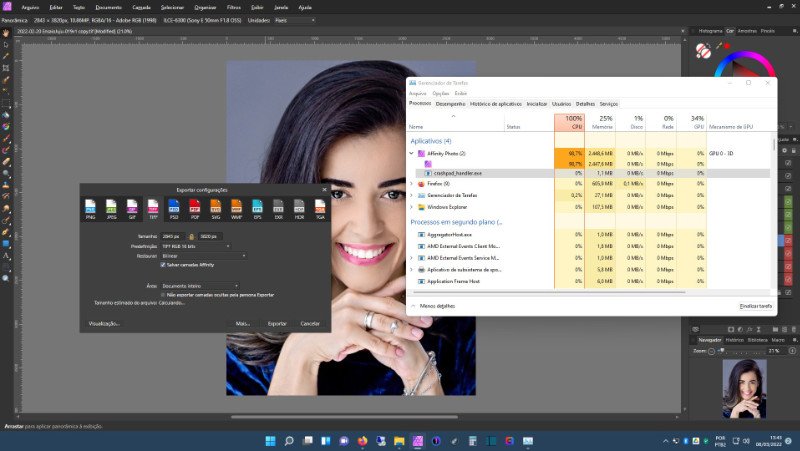The height and width of the screenshot is (451, 800).
Task: Select the PNG export format icon
Action: (x=91, y=208)
